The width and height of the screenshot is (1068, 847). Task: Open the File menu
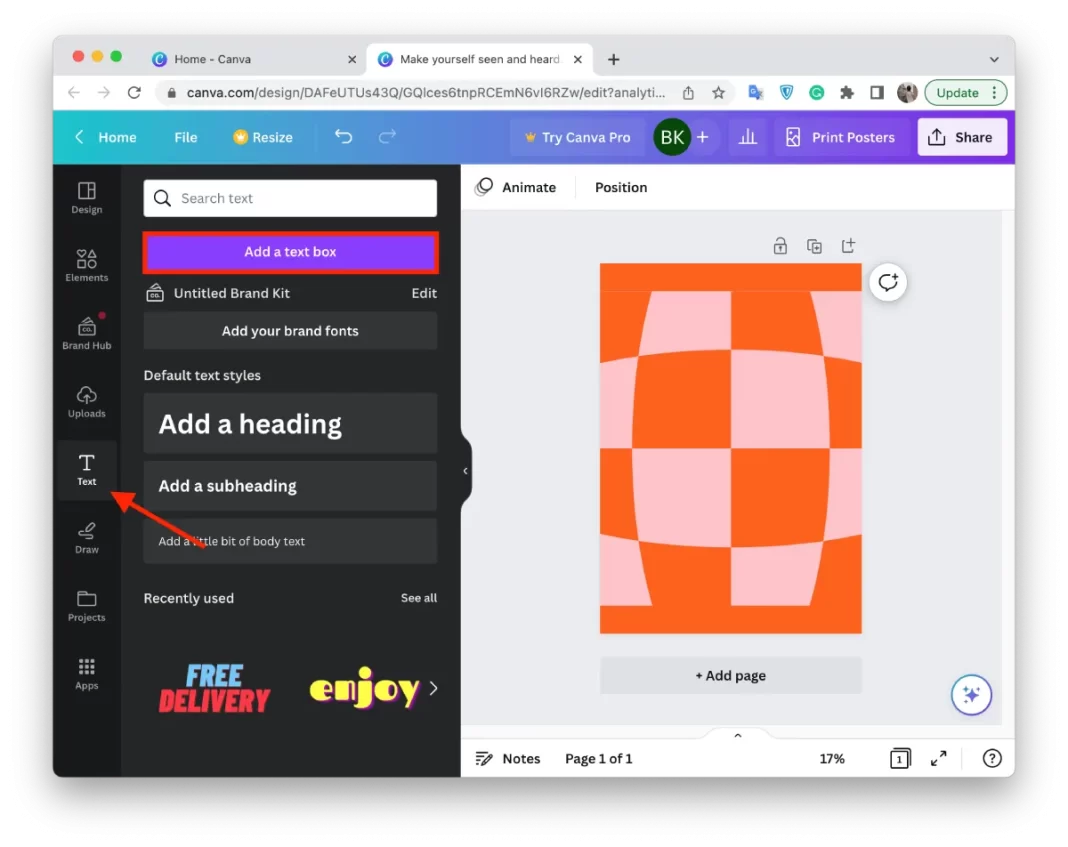coord(186,137)
